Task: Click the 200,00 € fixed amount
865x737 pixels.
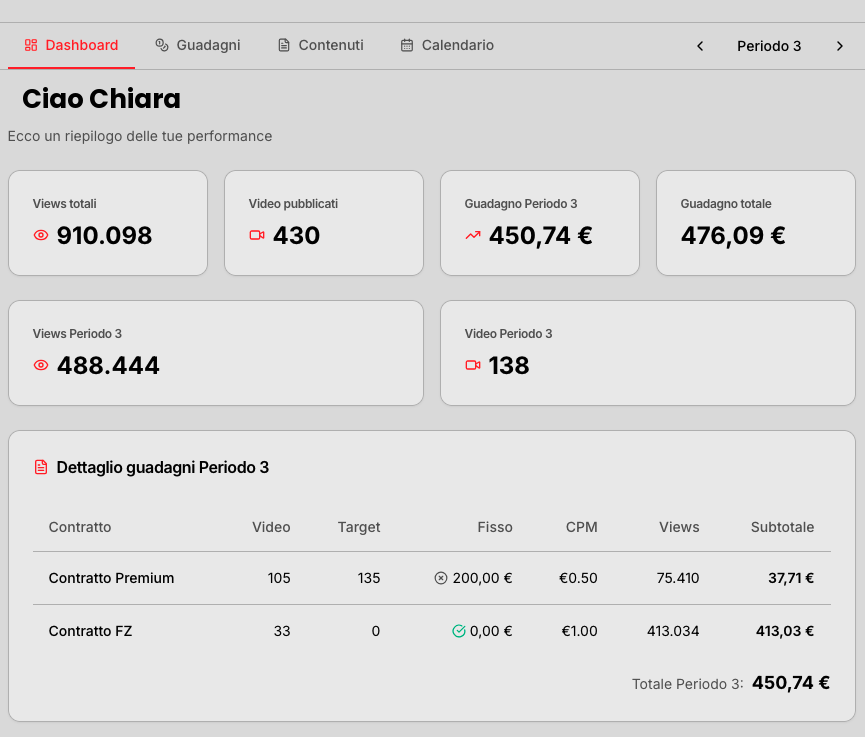Action: tap(483, 578)
